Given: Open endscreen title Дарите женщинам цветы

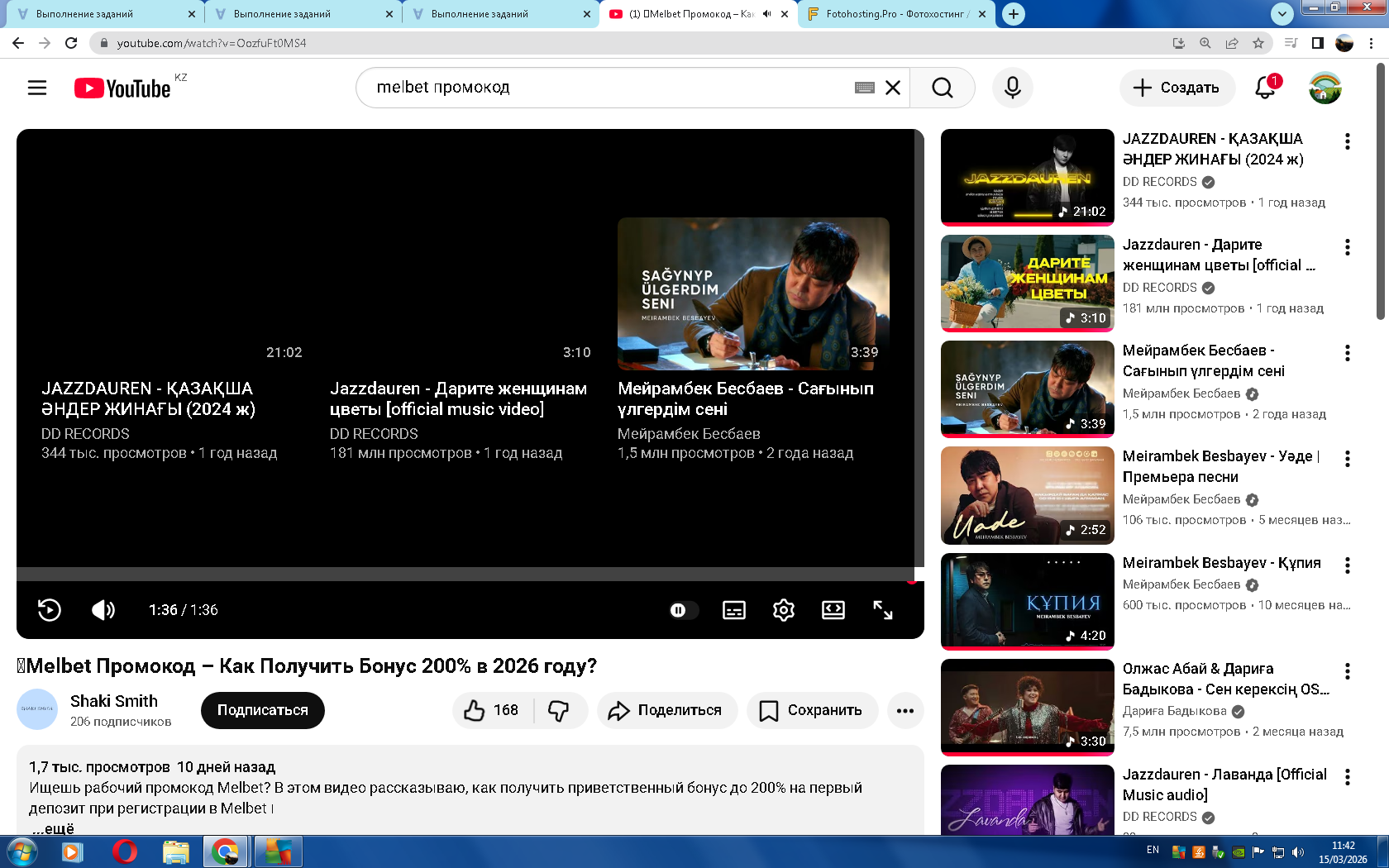Looking at the screenshot, I should point(458,398).
